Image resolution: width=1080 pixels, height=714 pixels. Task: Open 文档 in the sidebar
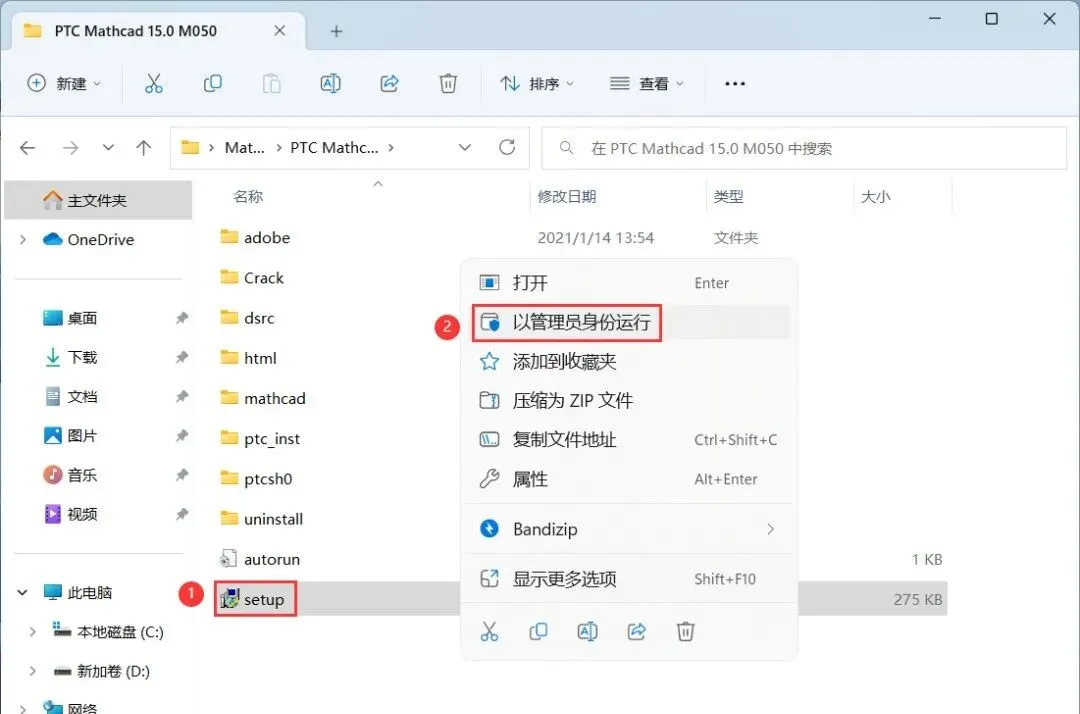(x=82, y=397)
